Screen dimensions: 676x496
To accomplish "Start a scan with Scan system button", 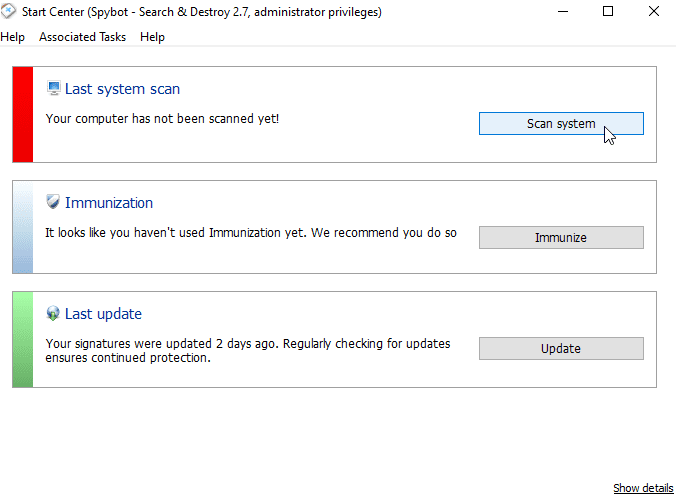I will tap(561, 124).
